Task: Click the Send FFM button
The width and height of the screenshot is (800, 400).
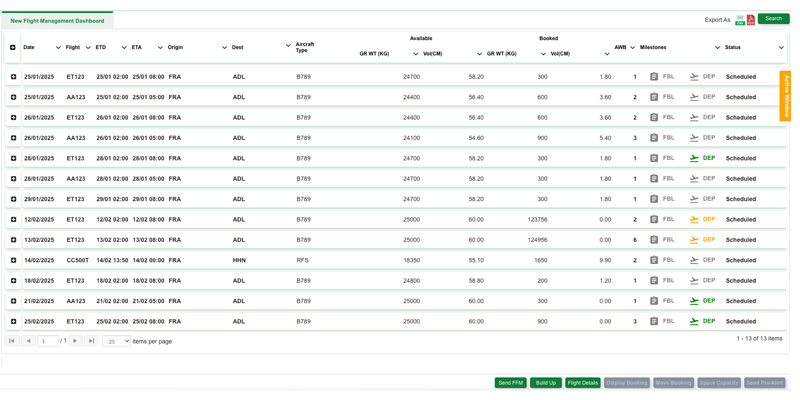Action: [x=510, y=383]
